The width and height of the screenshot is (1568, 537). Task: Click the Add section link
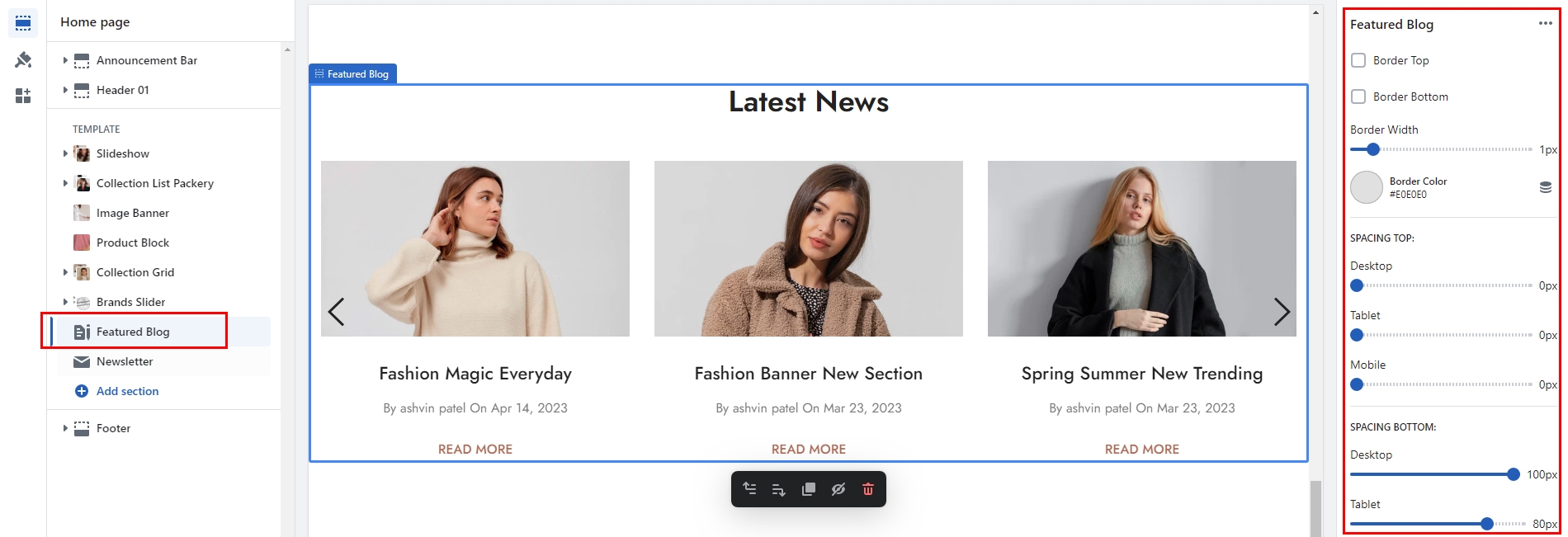click(x=127, y=391)
